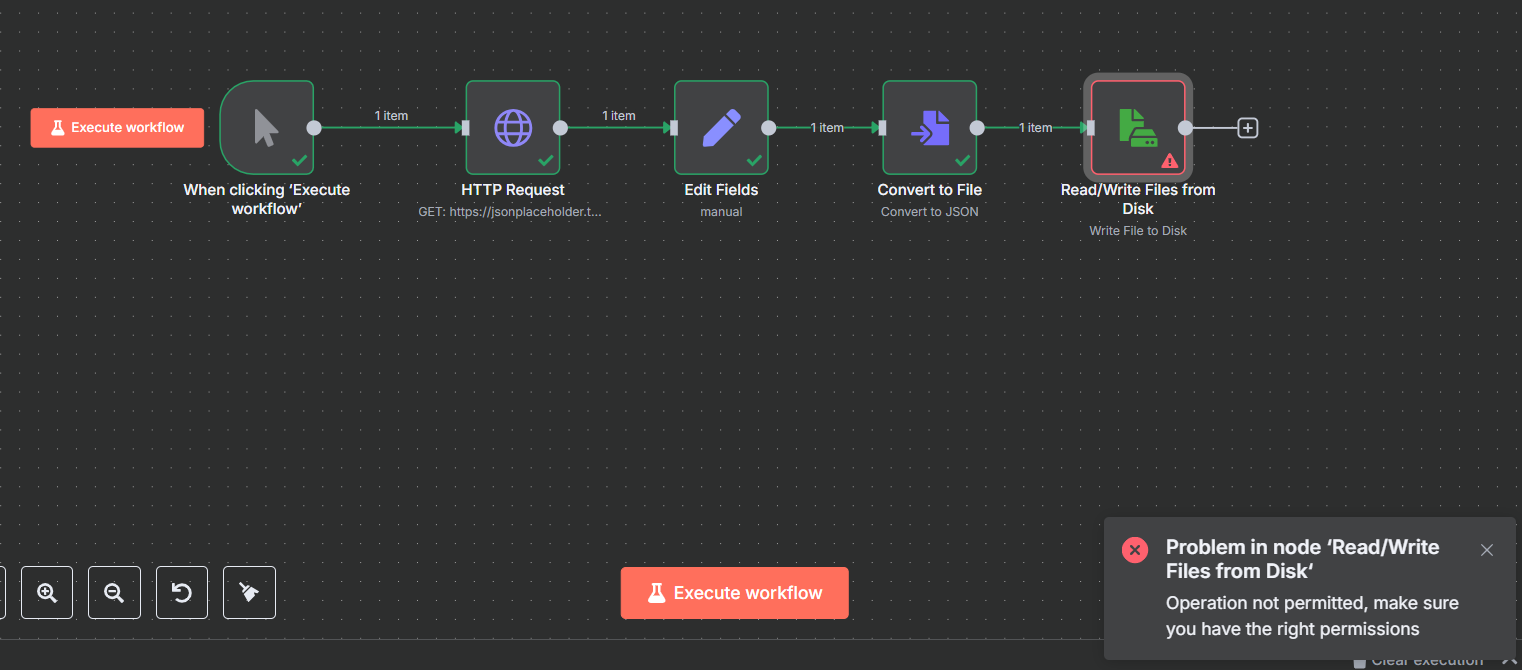Select the HTTP Request globe node
Screen dimensions: 1522x670
[513, 128]
